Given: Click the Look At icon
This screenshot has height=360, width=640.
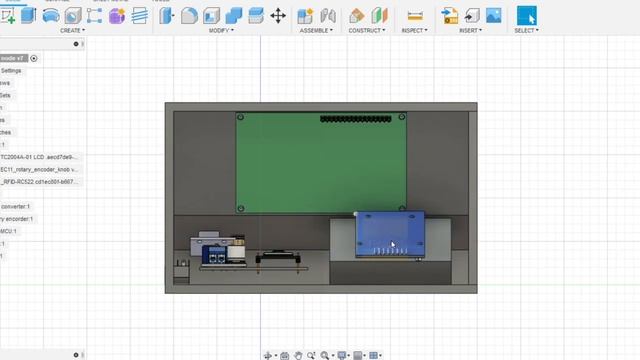Looking at the screenshot, I should (x=284, y=356).
